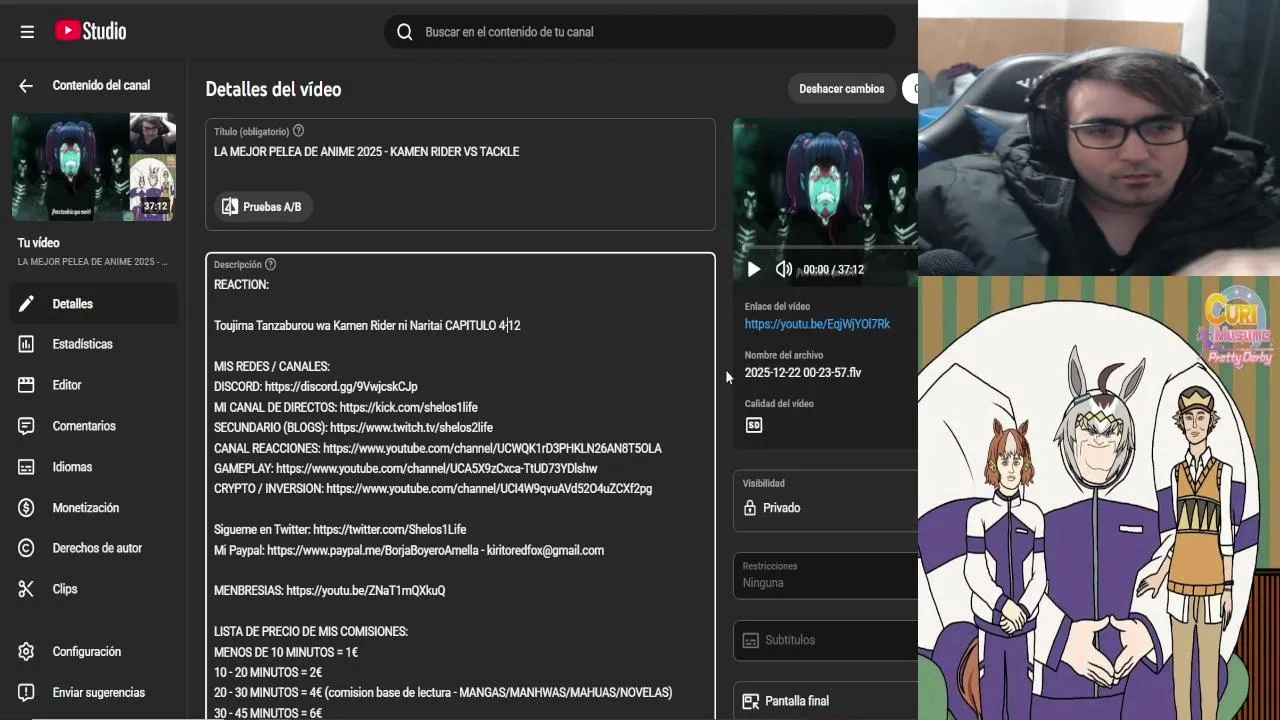Open Clips in the sidebar
This screenshot has height=720, width=1280.
[x=94, y=589]
